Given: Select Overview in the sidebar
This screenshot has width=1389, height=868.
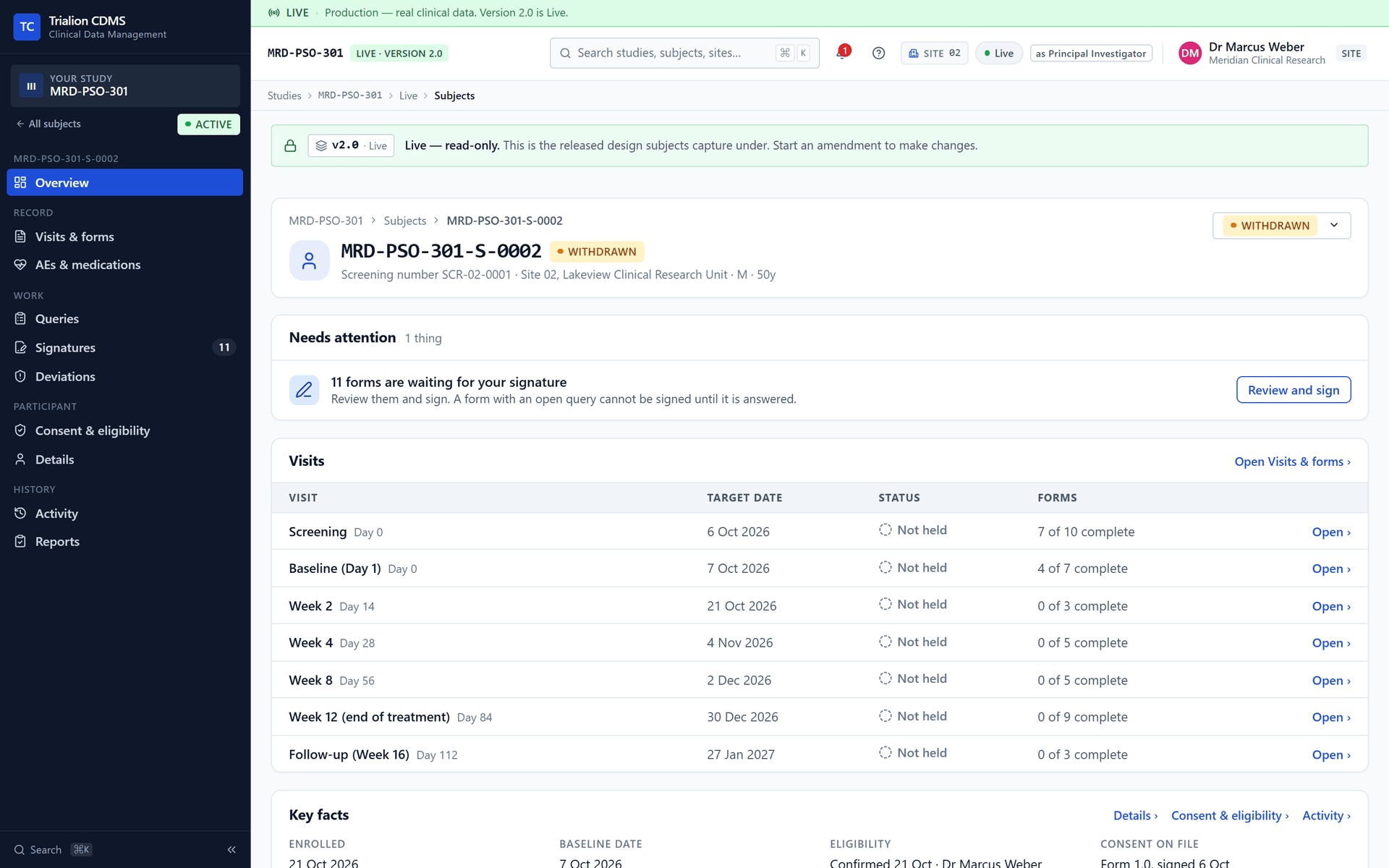Looking at the screenshot, I should pyautogui.click(x=124, y=182).
